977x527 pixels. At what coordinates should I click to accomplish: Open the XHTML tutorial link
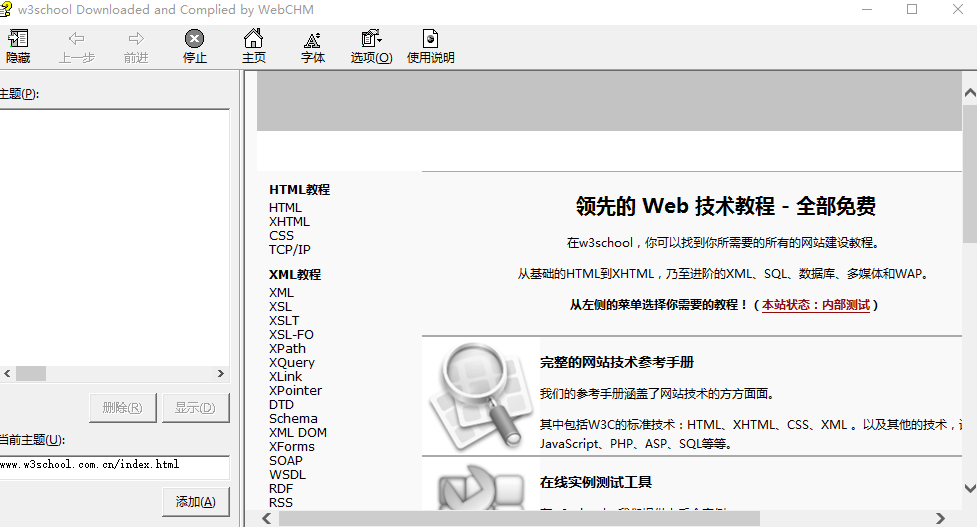tap(289, 222)
